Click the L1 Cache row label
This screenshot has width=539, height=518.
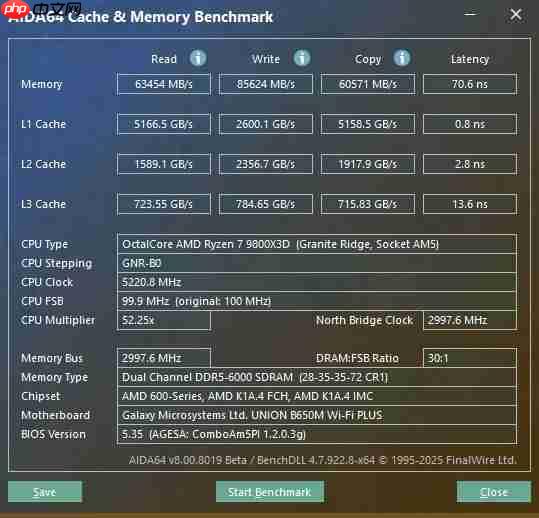[x=43, y=124]
